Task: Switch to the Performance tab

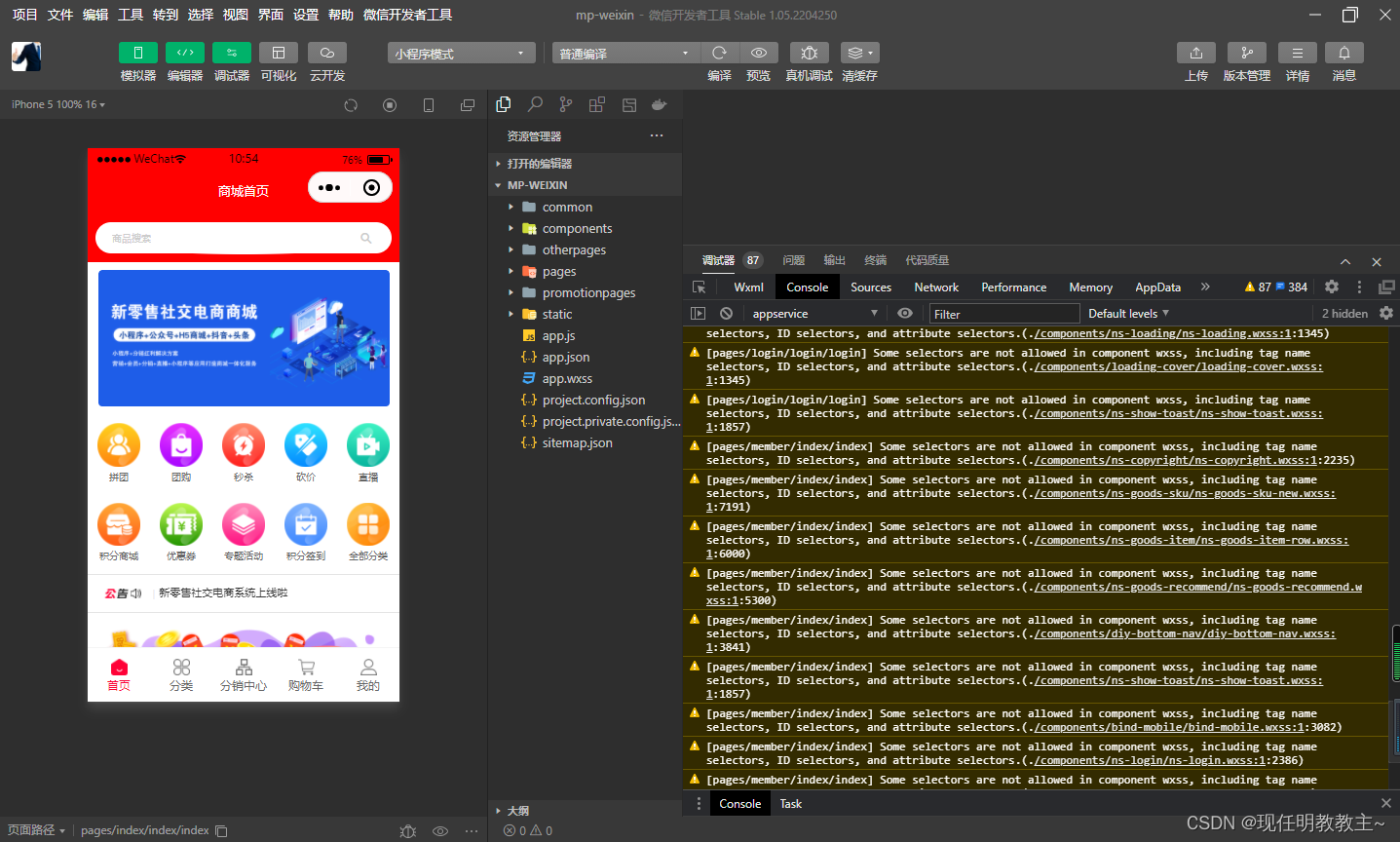Action: pos(1014,287)
